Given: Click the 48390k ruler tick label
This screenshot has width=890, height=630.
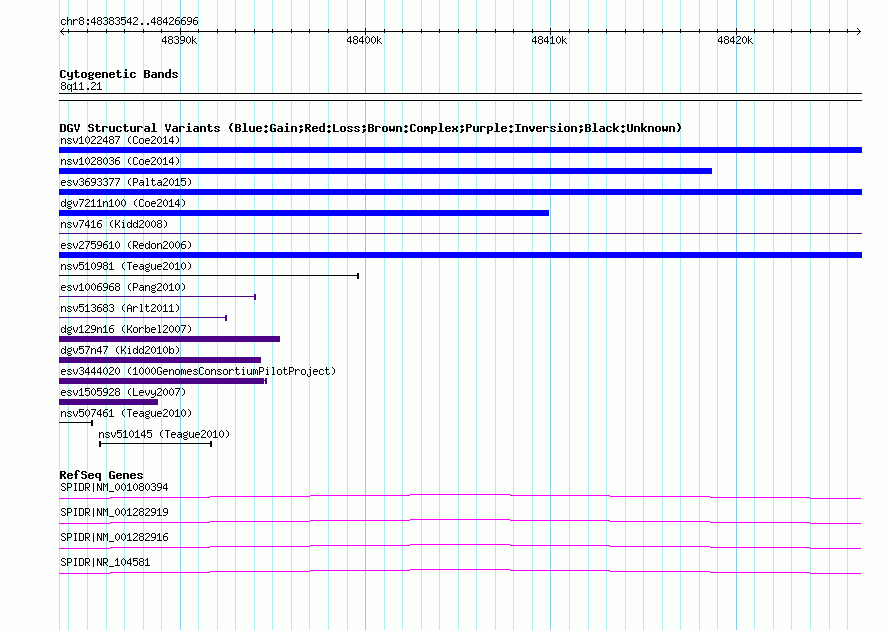Looking at the screenshot, I should pos(179,40).
